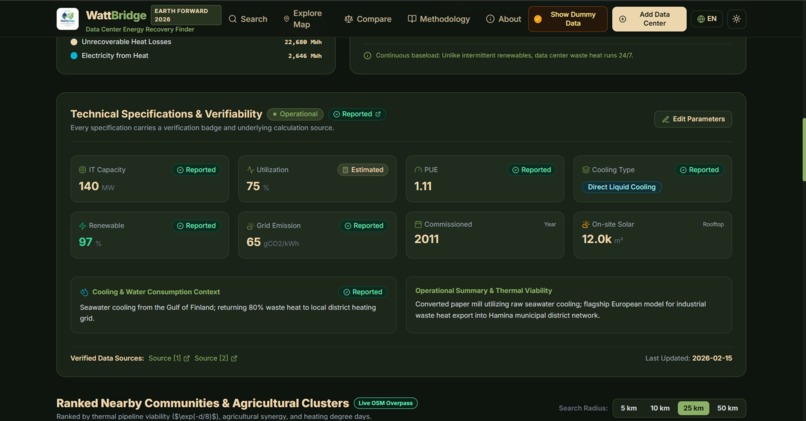Image resolution: width=806 pixels, height=421 pixels.
Task: Click the water droplet icon in Cooling & Water Context
Action: (84, 292)
